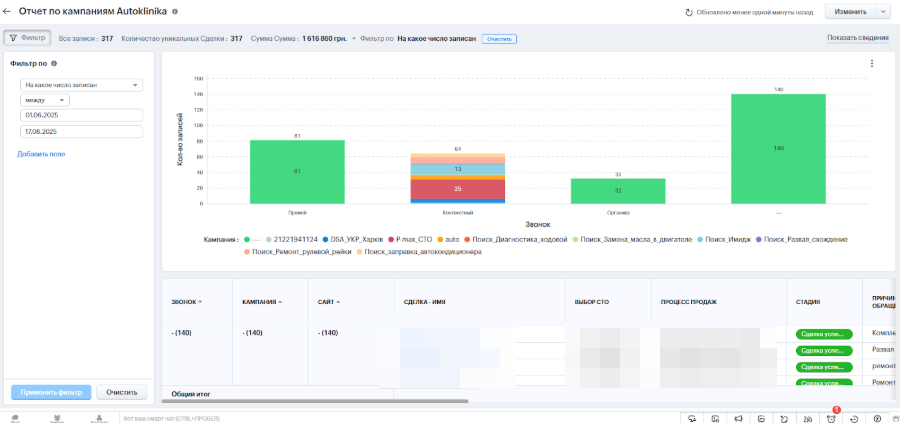Sort by the Звонок column header
This screenshot has height=428, width=905.
[186, 301]
